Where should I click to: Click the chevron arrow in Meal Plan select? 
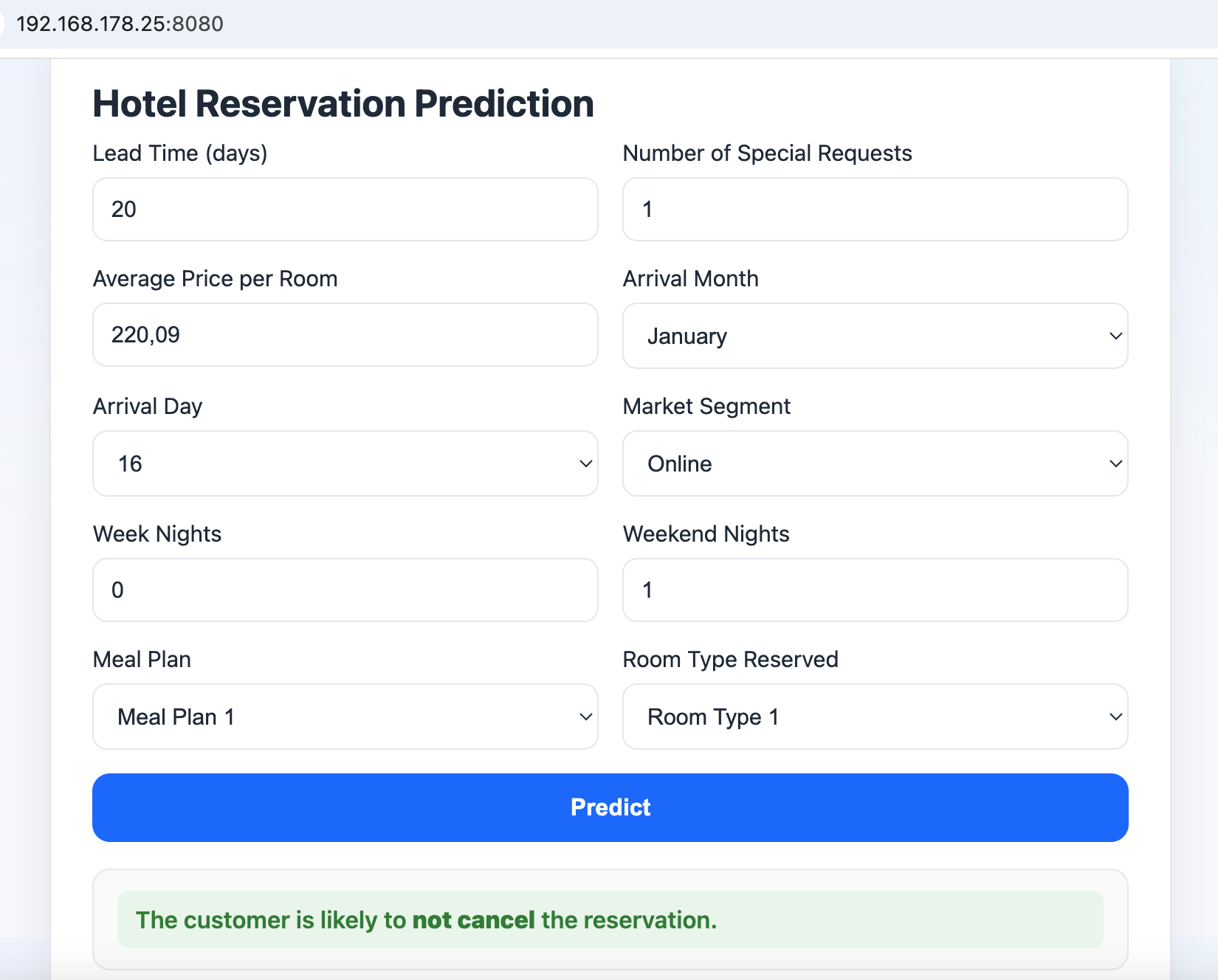coord(585,717)
